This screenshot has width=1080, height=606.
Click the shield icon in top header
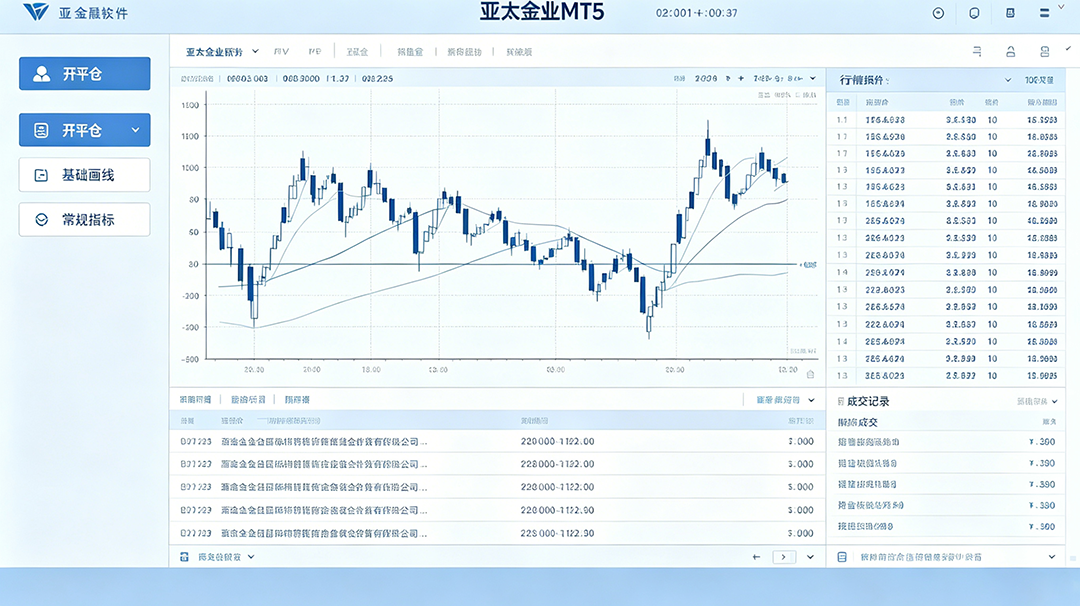click(974, 13)
